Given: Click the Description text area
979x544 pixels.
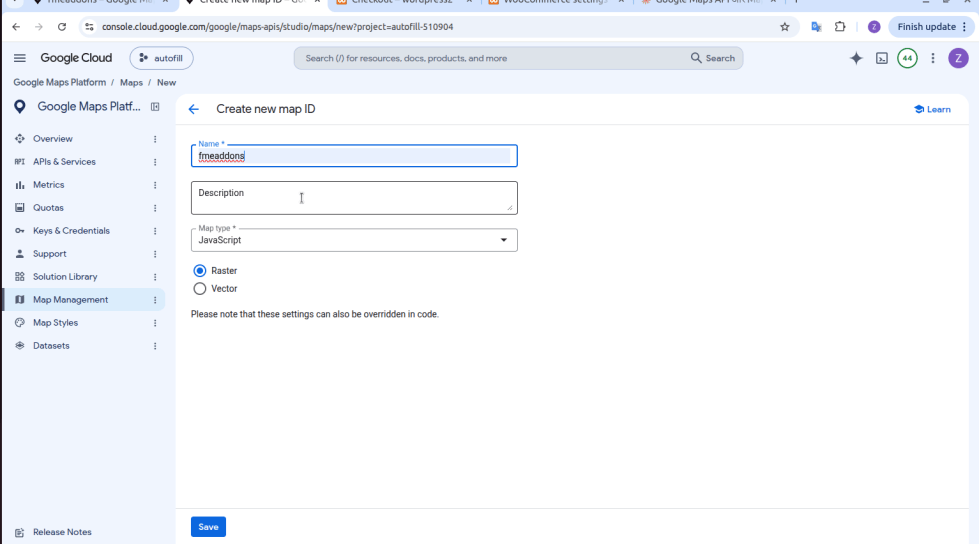Looking at the screenshot, I should click(x=354, y=198).
